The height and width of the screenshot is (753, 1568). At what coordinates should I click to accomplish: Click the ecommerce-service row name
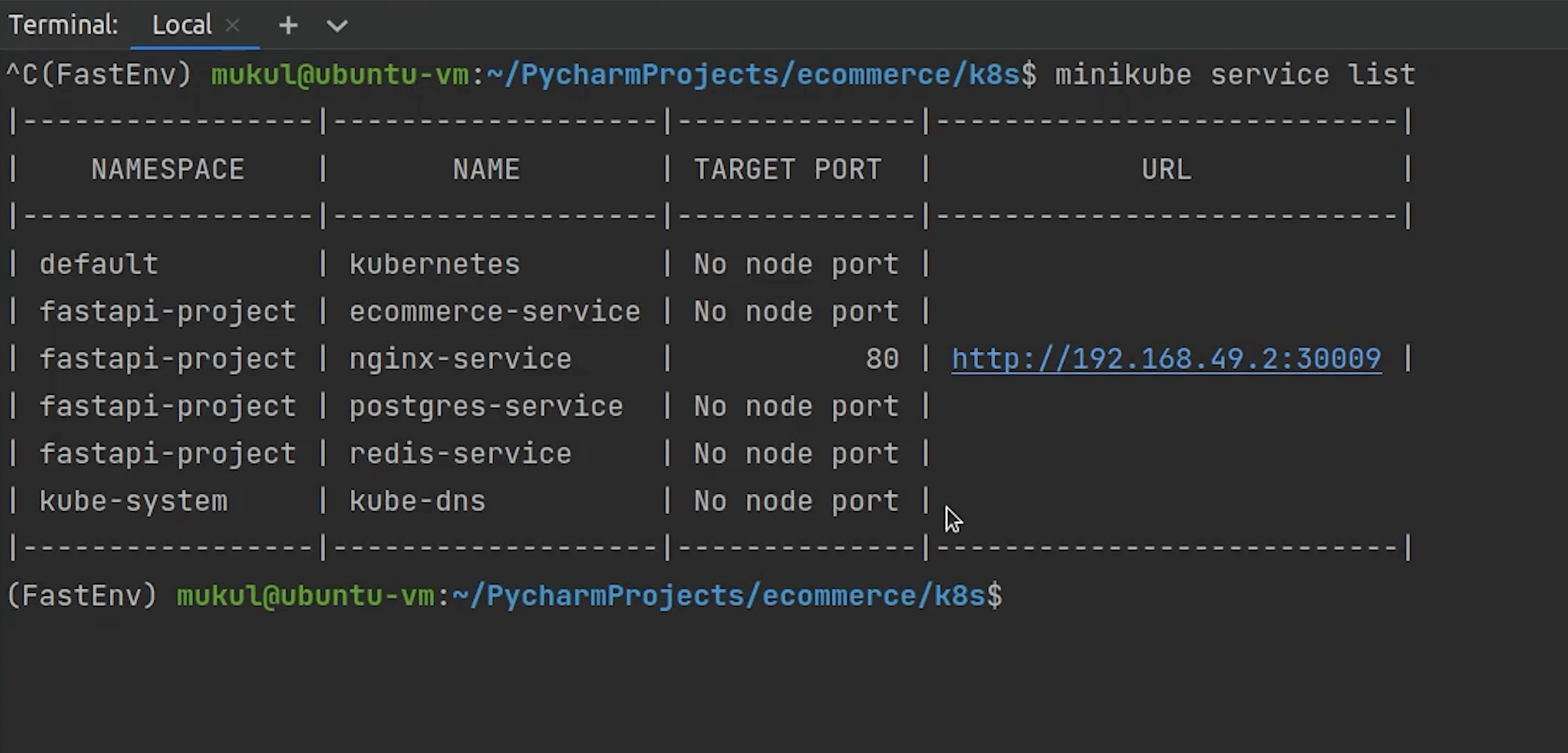494,312
